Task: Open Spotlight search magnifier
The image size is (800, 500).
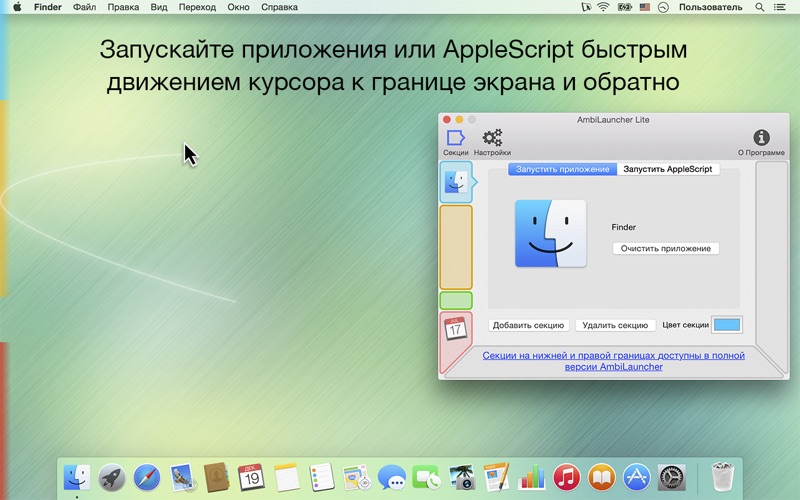Action: point(760,7)
